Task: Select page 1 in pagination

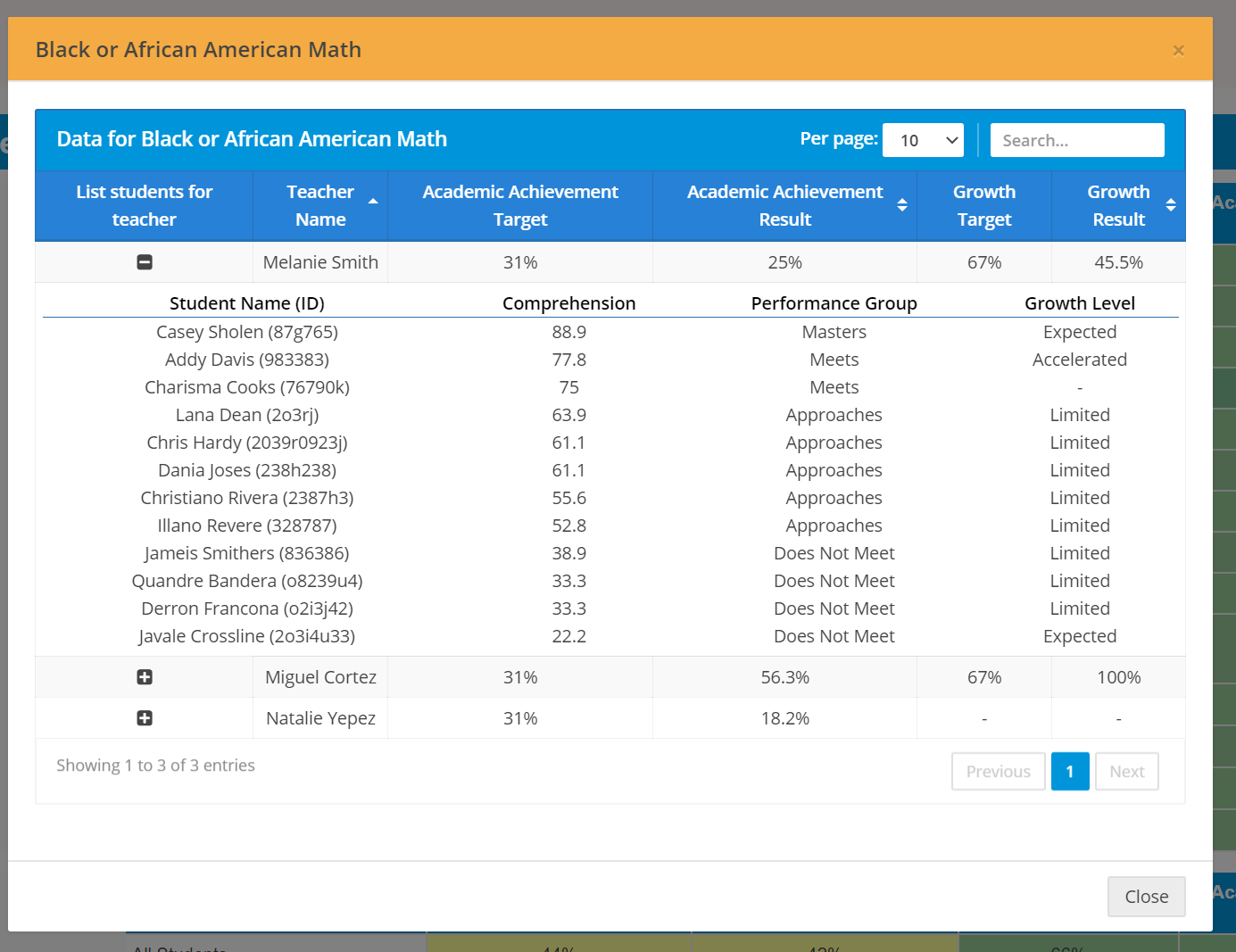Action: click(x=1070, y=772)
